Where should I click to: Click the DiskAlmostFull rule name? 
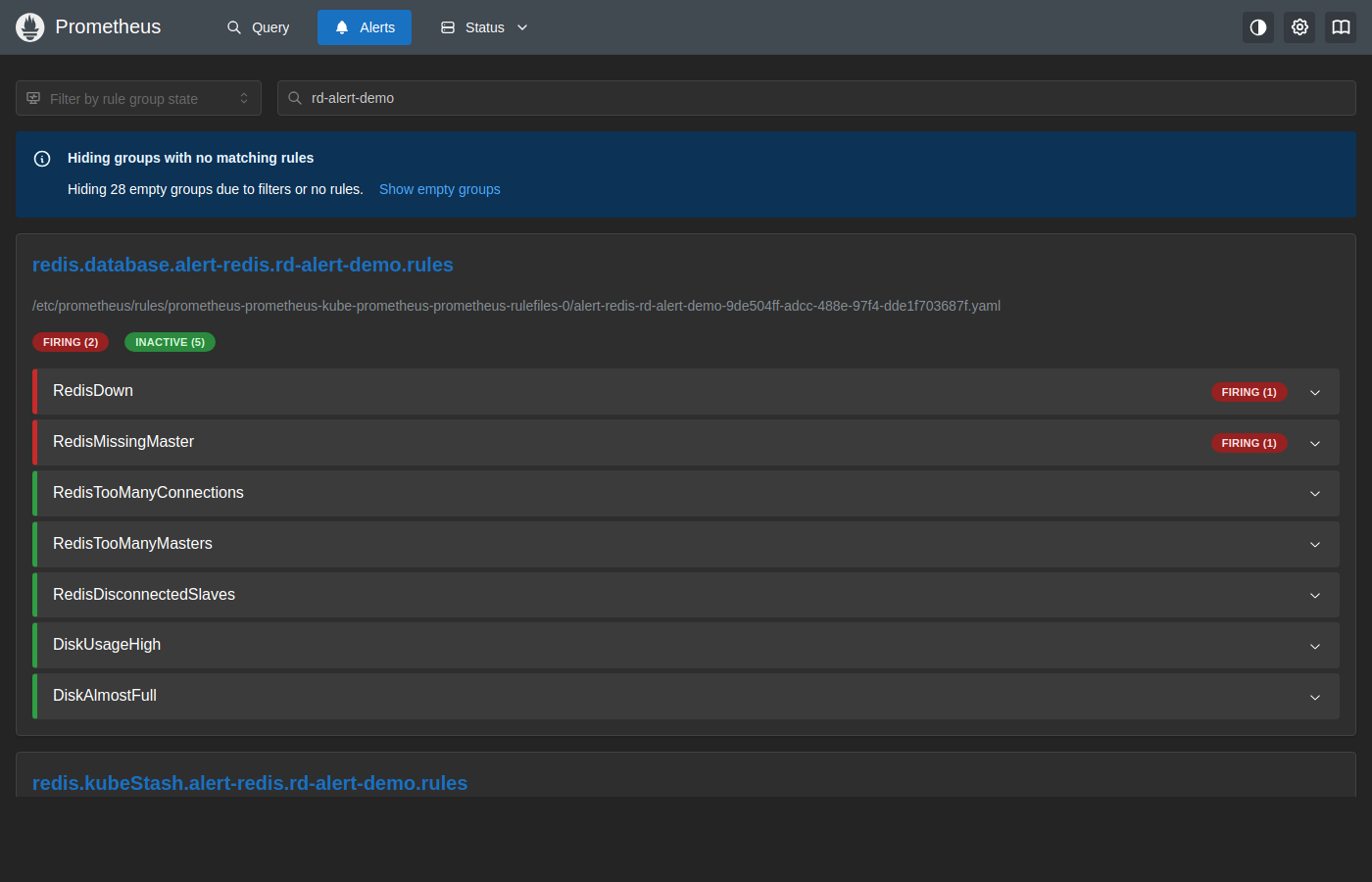point(105,696)
